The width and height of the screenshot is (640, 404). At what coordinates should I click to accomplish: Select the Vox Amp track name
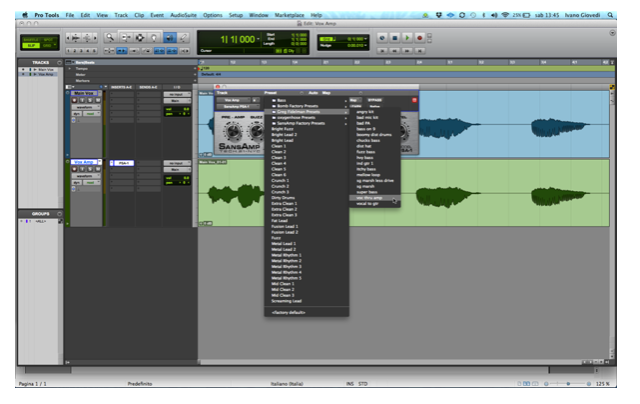click(x=84, y=162)
